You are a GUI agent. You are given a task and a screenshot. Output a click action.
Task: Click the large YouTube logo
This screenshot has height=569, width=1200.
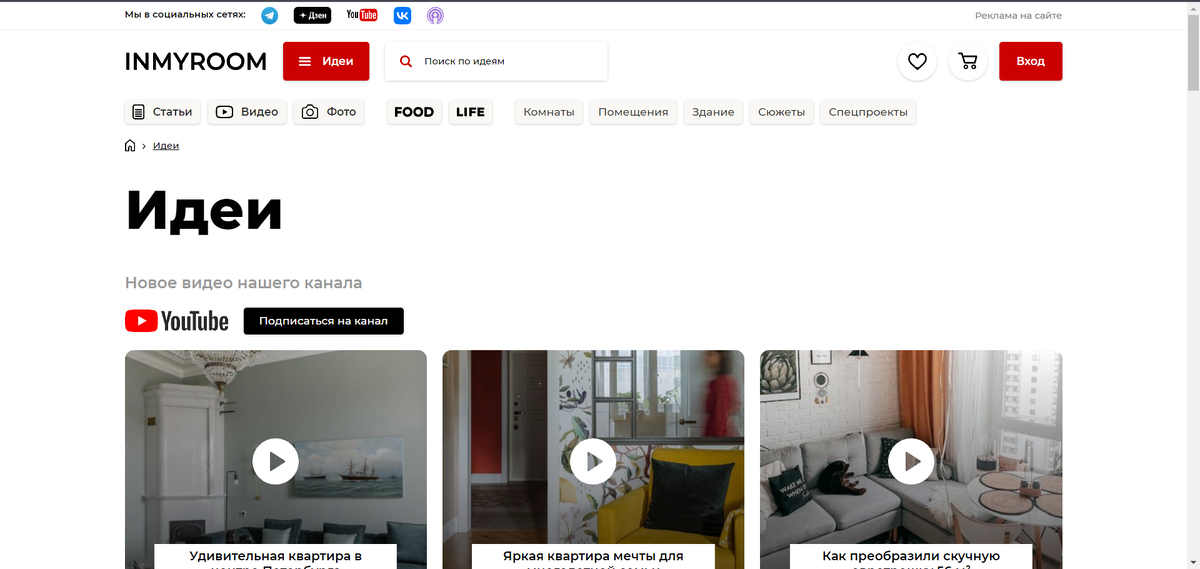click(177, 321)
